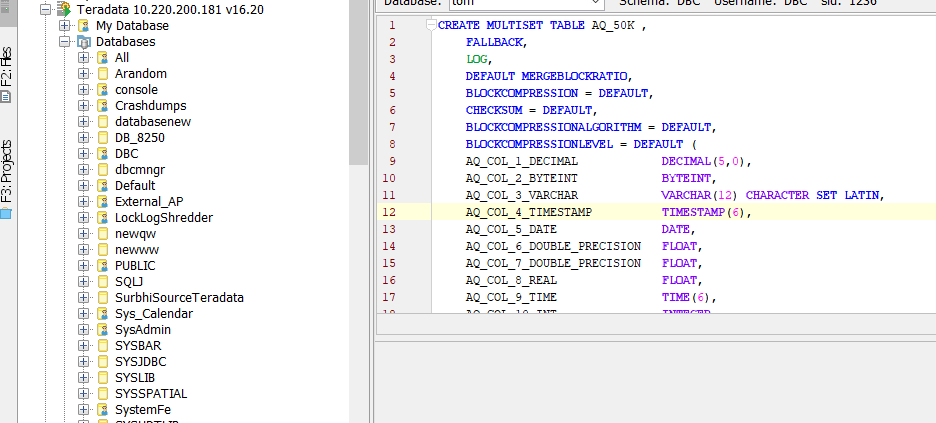
Task: Click the database tree vertical scrollbar
Action: point(357,80)
